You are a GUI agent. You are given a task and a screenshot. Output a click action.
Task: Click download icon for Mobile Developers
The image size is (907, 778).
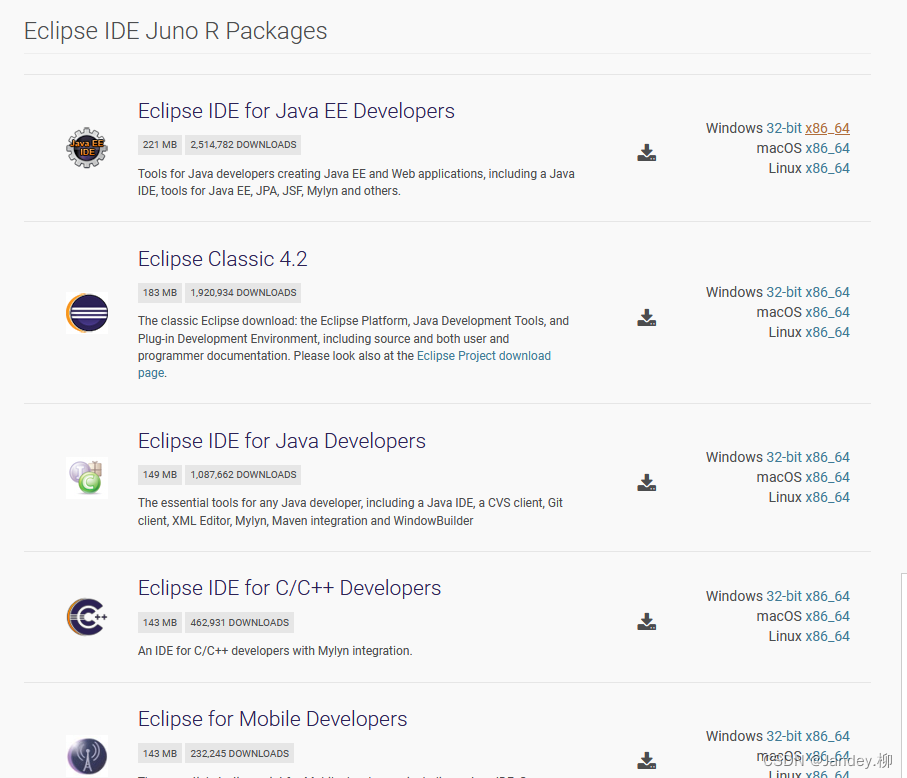pos(647,760)
